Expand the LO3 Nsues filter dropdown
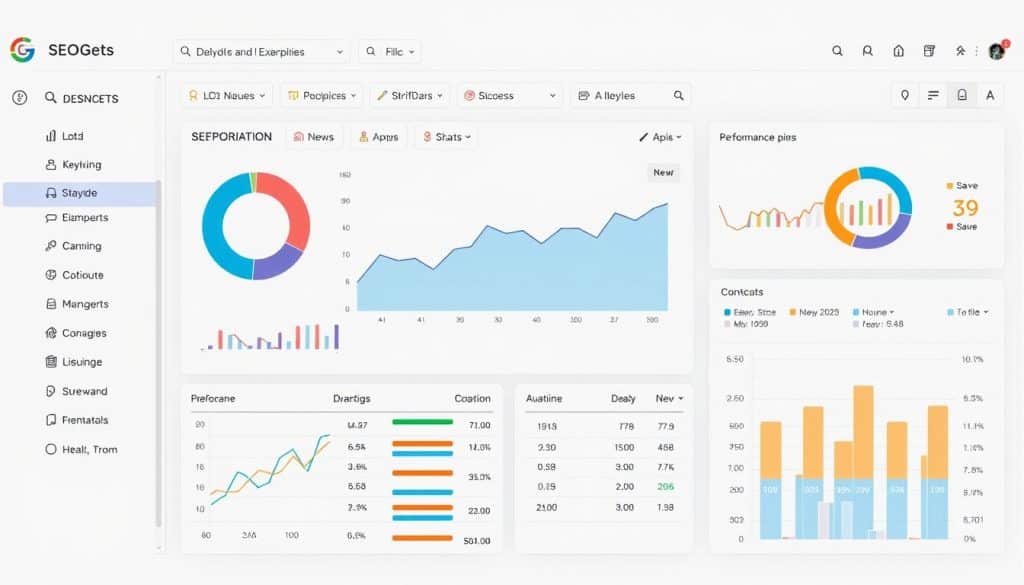Screen dimensions: 1024x585 pyautogui.click(x=227, y=95)
